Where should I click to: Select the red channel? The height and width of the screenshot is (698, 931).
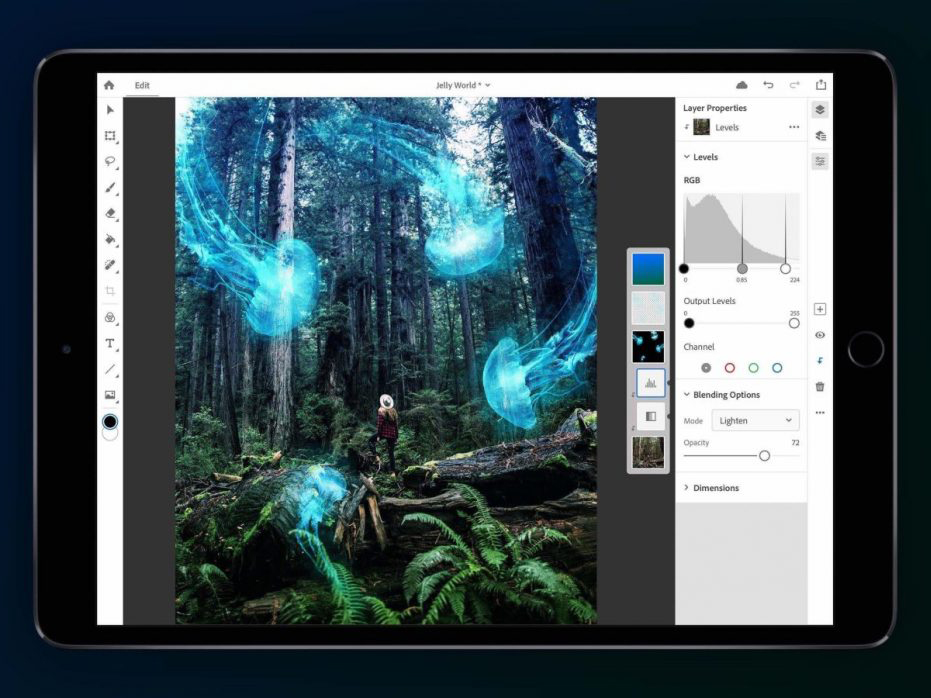pyautogui.click(x=730, y=368)
